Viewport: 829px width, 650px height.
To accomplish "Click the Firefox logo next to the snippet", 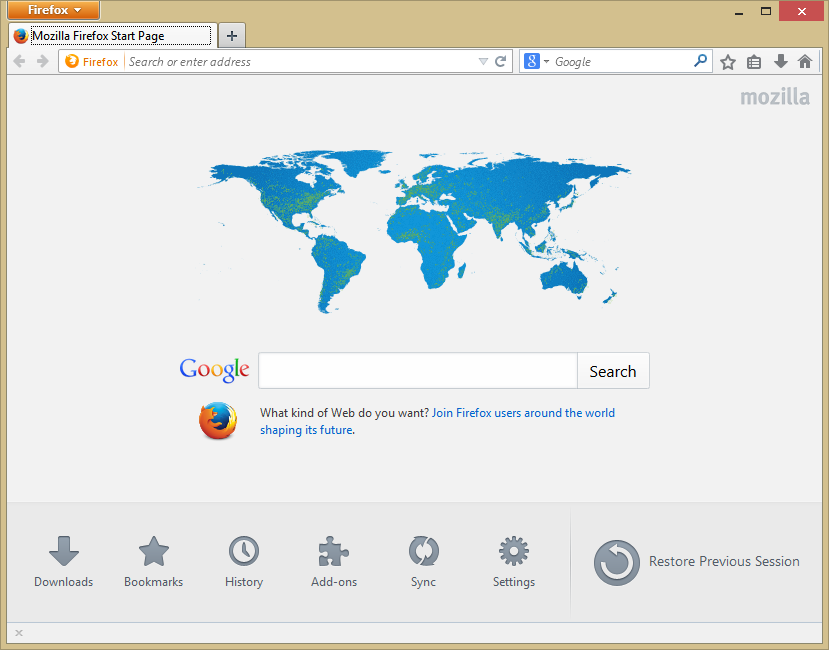I will [218, 421].
